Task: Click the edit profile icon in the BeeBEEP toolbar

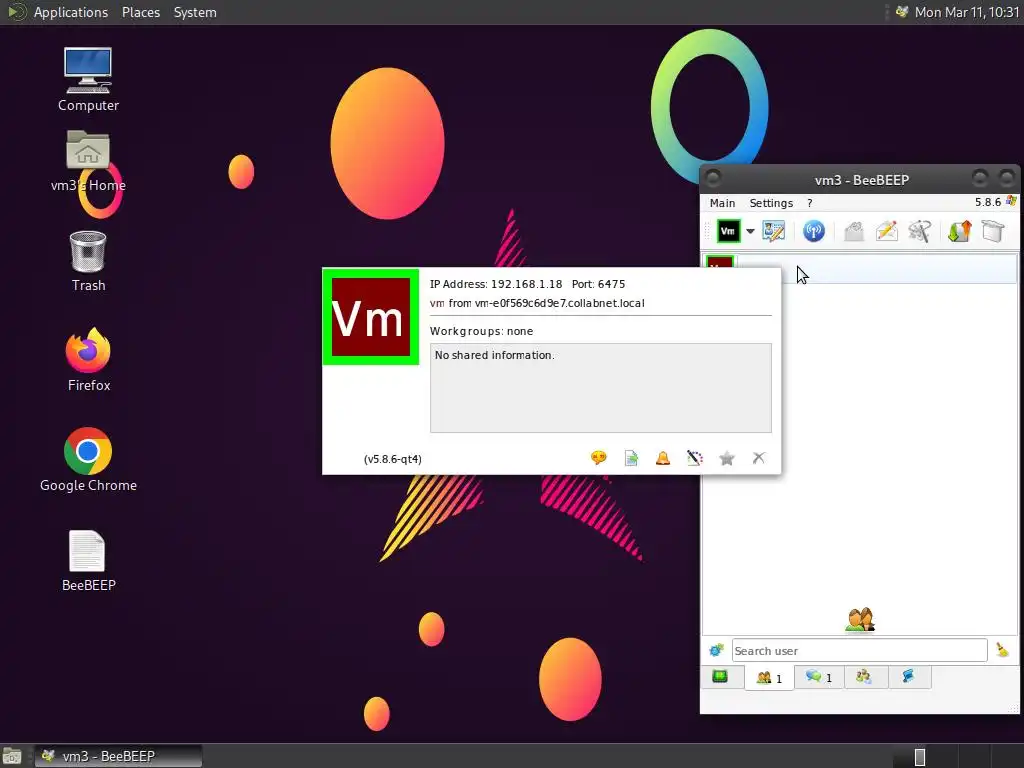Action: coord(774,231)
